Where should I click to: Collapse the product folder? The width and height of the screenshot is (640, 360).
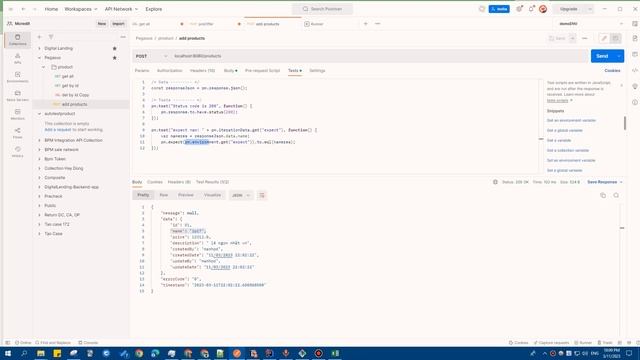point(44,67)
